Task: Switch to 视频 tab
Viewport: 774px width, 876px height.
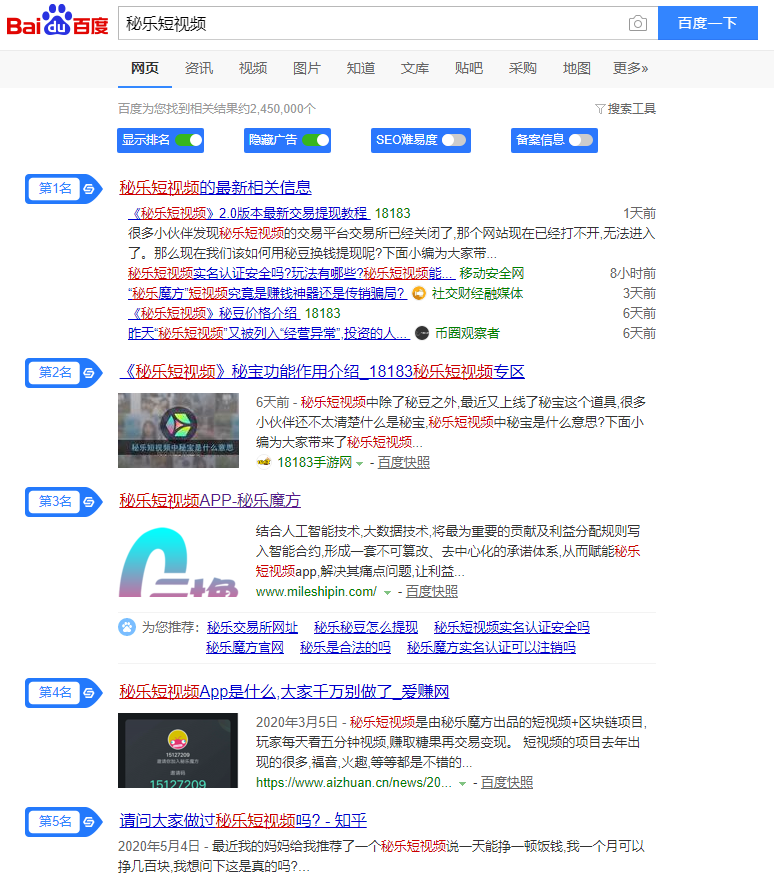Action: (253, 69)
